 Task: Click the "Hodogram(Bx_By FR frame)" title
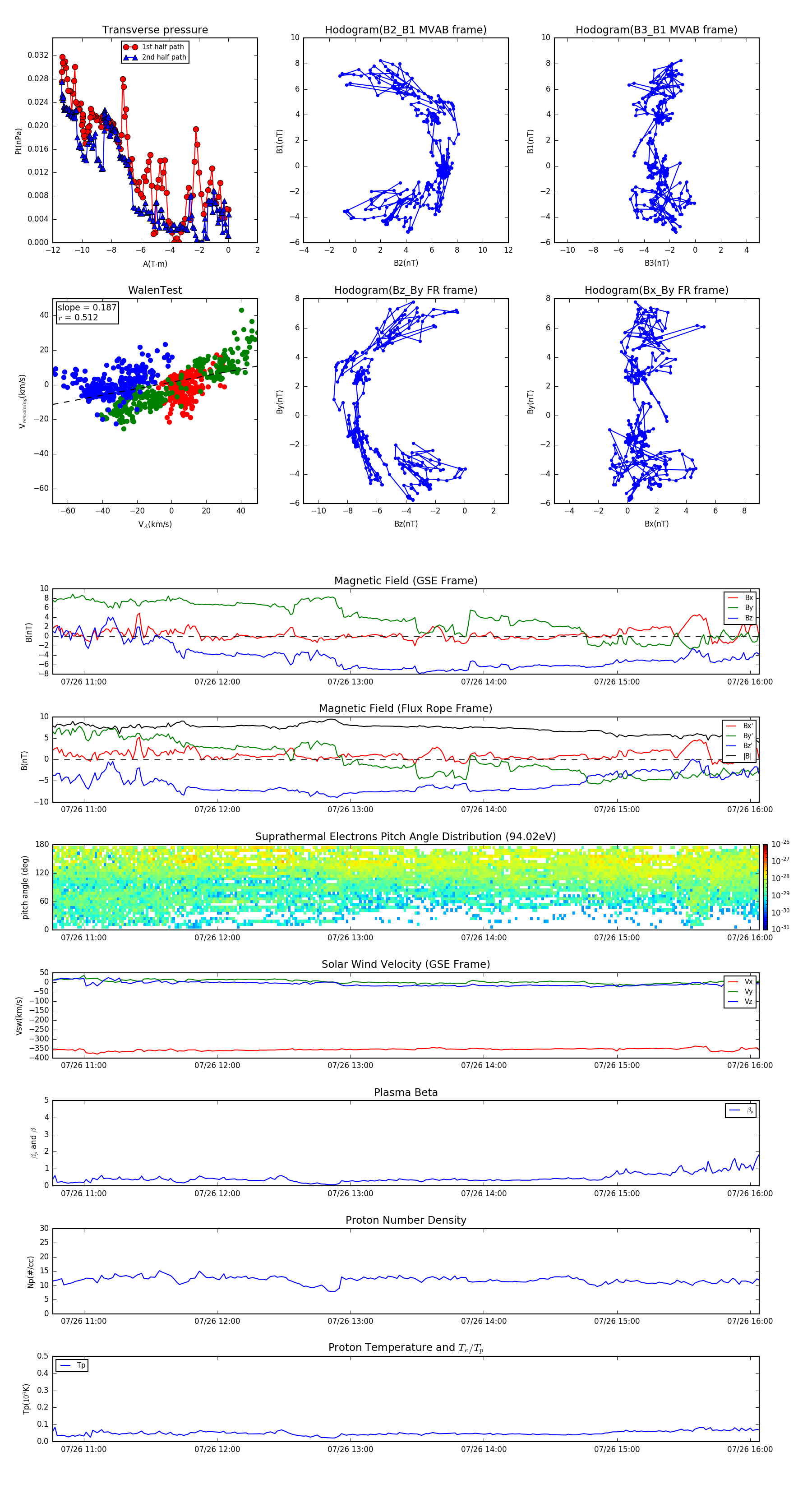656,290
